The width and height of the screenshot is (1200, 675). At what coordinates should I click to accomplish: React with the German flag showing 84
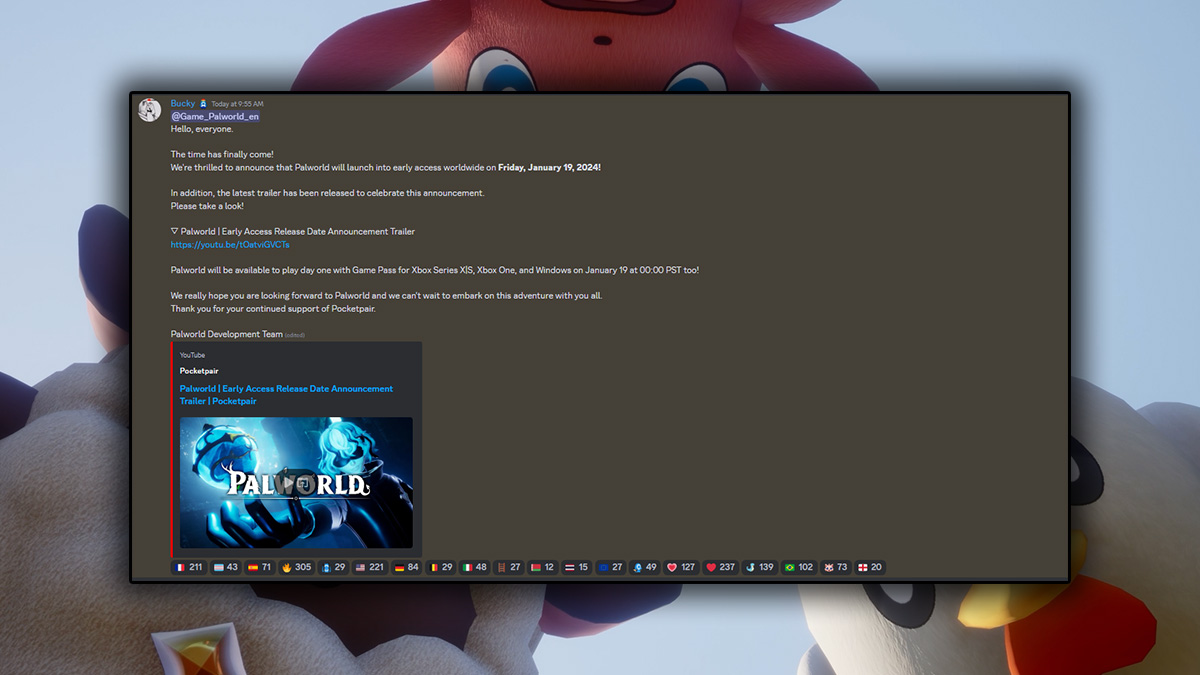click(406, 567)
